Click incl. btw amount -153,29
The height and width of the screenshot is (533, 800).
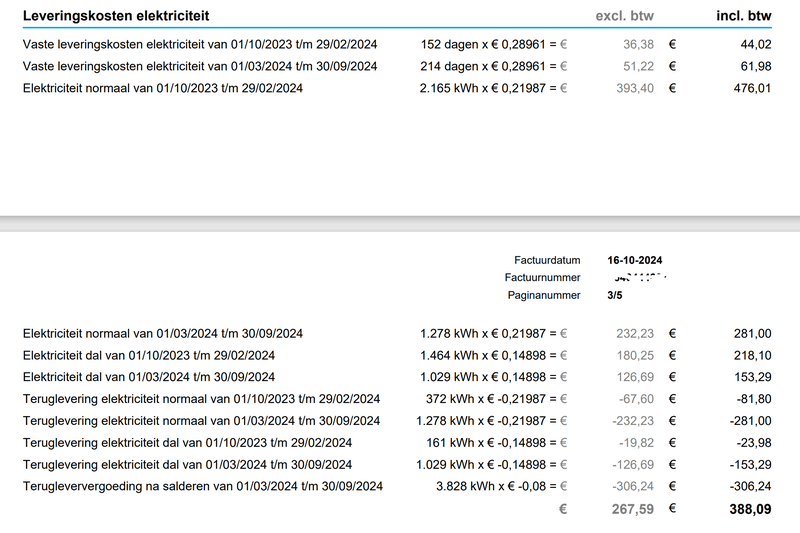point(751,465)
